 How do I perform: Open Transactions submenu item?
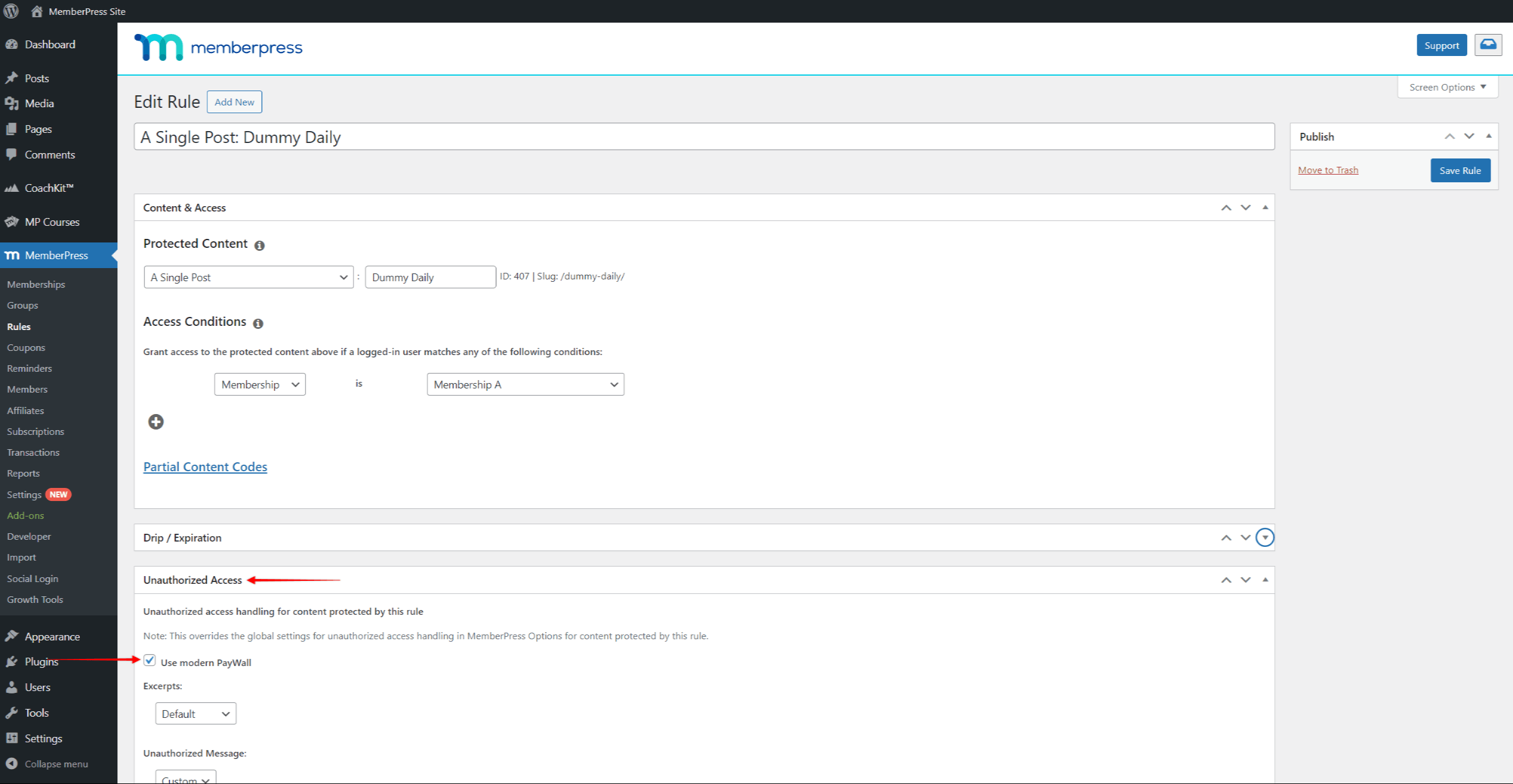point(33,452)
